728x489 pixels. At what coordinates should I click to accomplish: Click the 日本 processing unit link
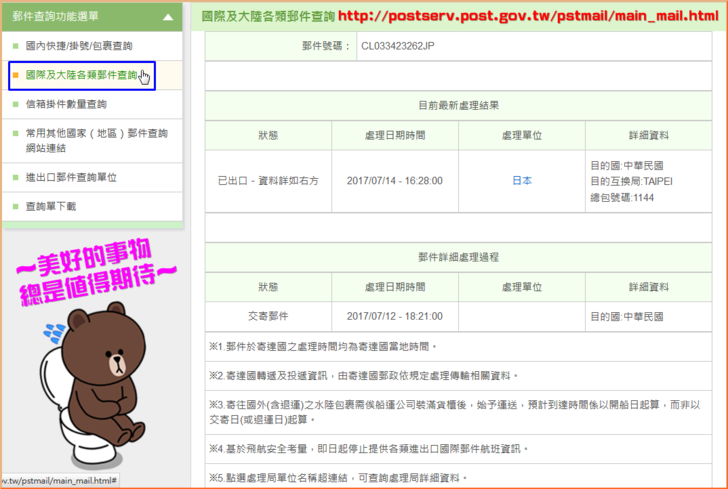(522, 181)
